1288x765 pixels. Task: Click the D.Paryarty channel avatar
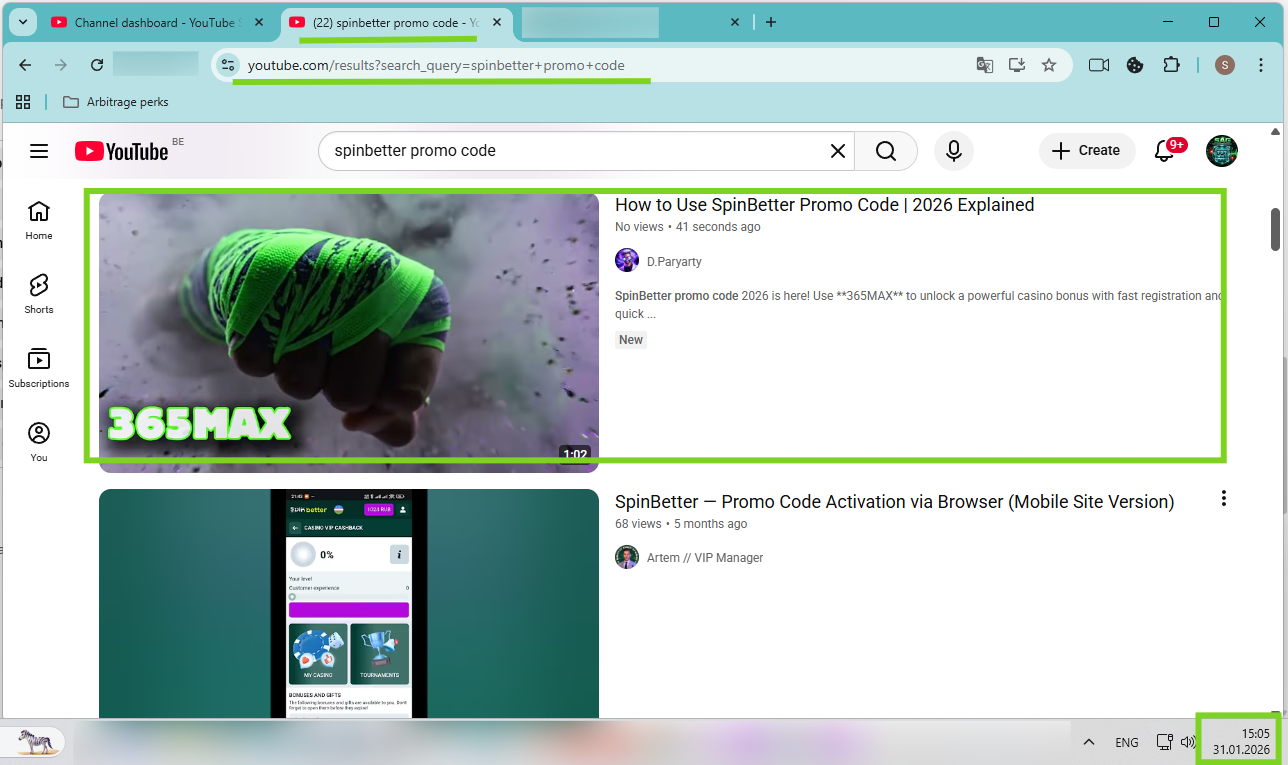627,261
